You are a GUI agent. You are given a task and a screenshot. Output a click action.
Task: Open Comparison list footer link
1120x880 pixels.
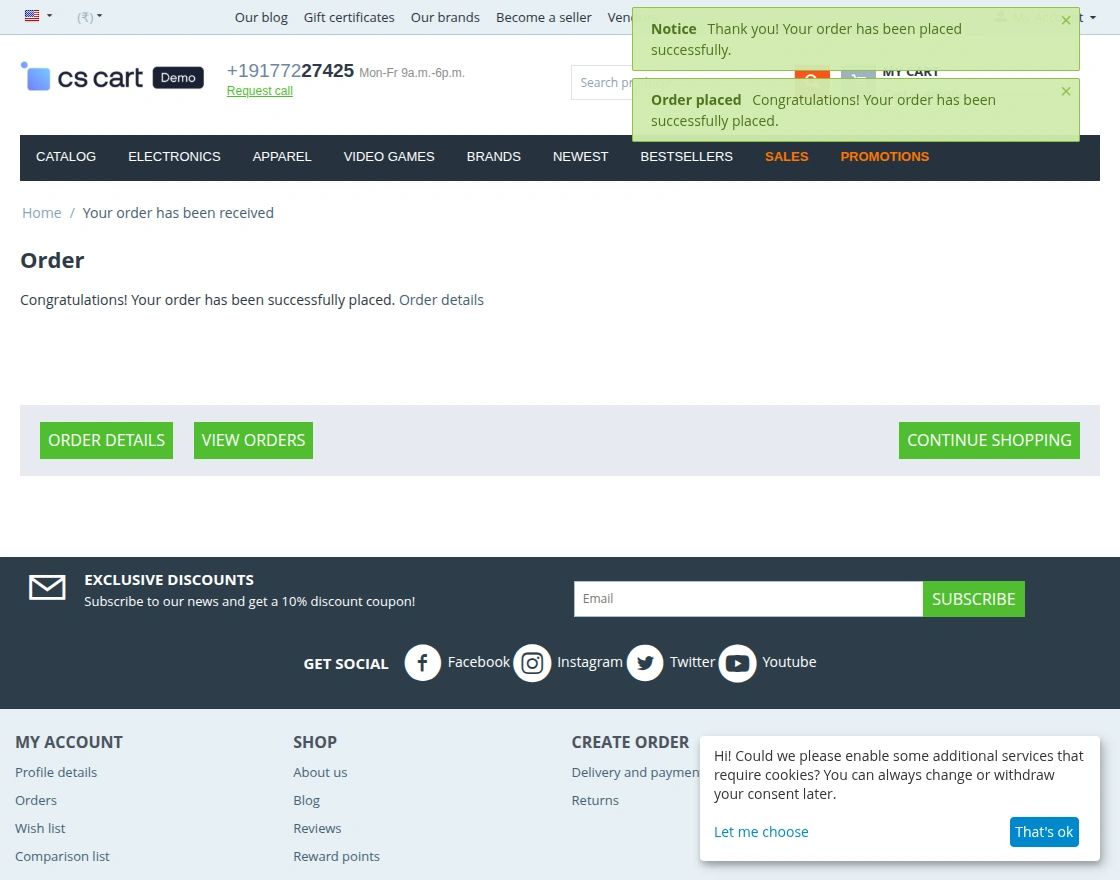[62, 856]
